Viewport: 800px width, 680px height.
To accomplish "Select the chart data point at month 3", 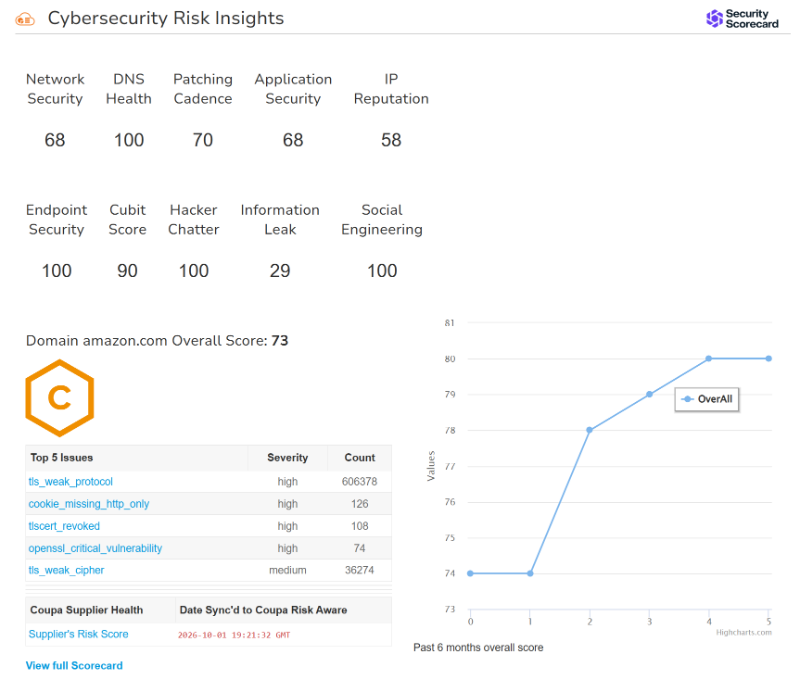I will click(649, 394).
